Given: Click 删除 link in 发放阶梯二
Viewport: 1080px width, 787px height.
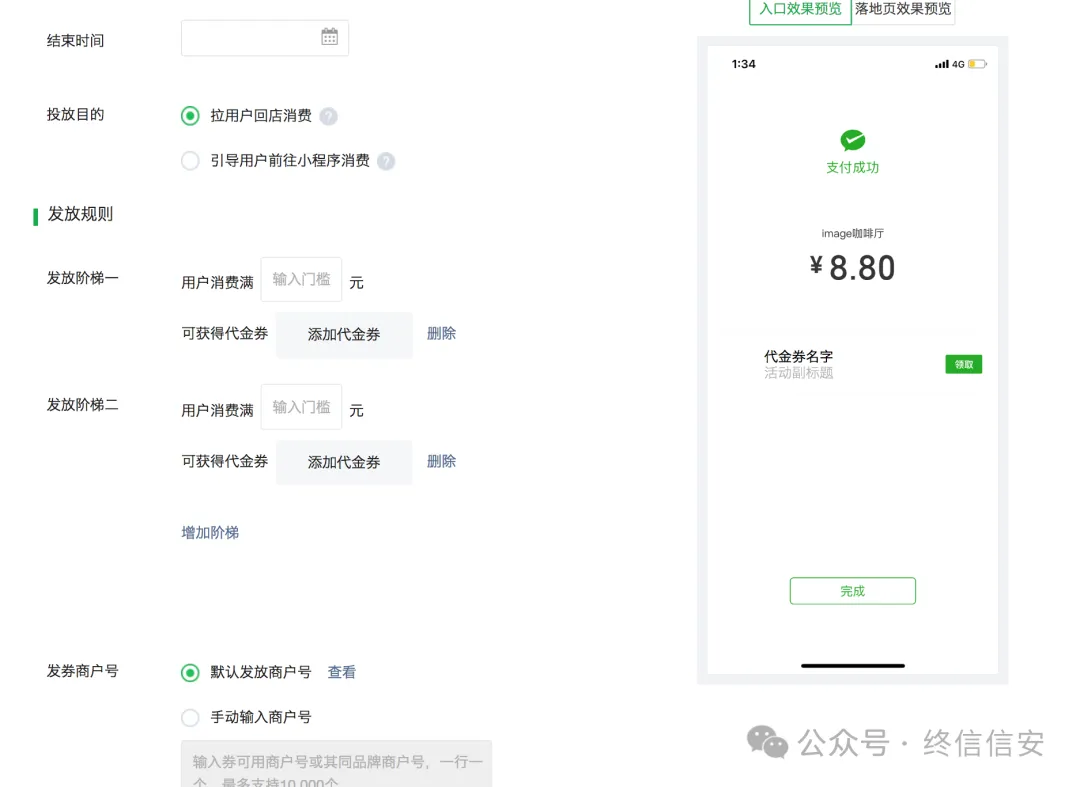Looking at the screenshot, I should (441, 461).
